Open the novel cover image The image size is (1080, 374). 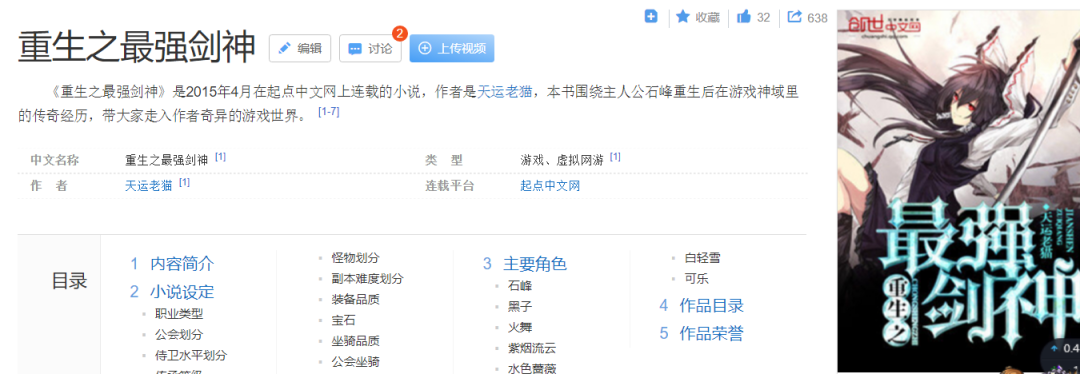pyautogui.click(x=958, y=191)
